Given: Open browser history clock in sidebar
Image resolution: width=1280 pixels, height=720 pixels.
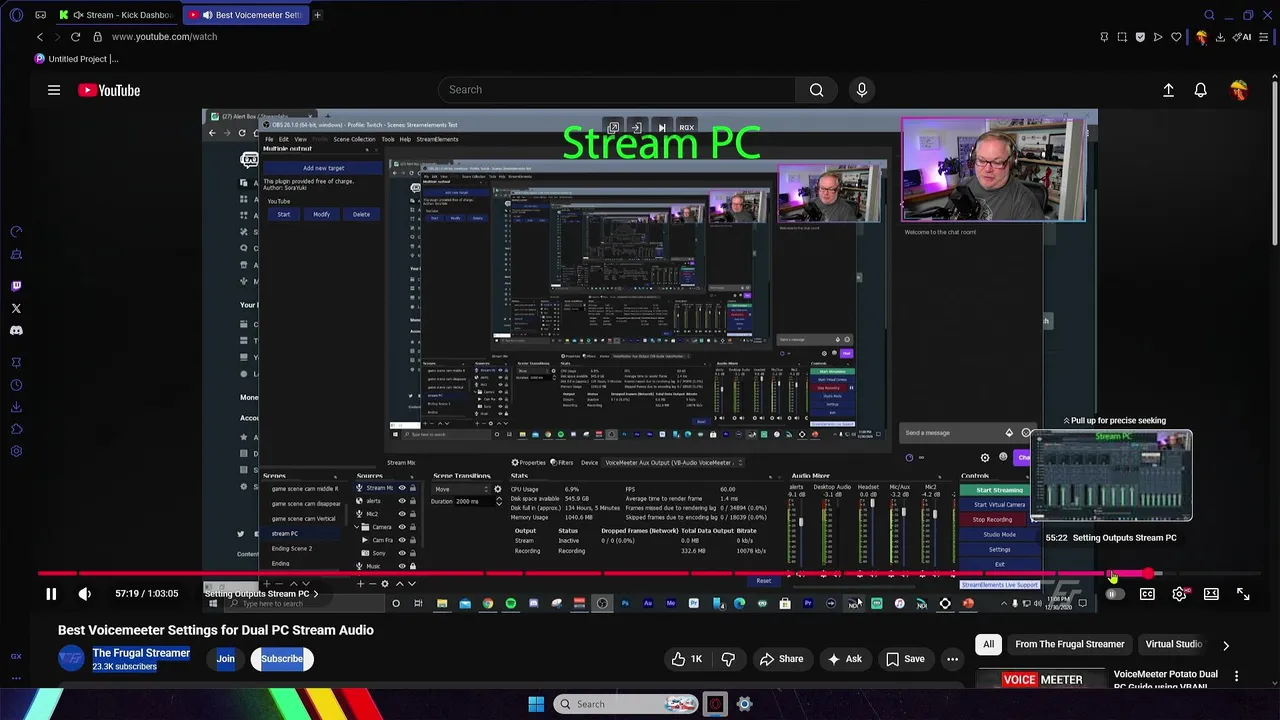Looking at the screenshot, I should 16,385.
